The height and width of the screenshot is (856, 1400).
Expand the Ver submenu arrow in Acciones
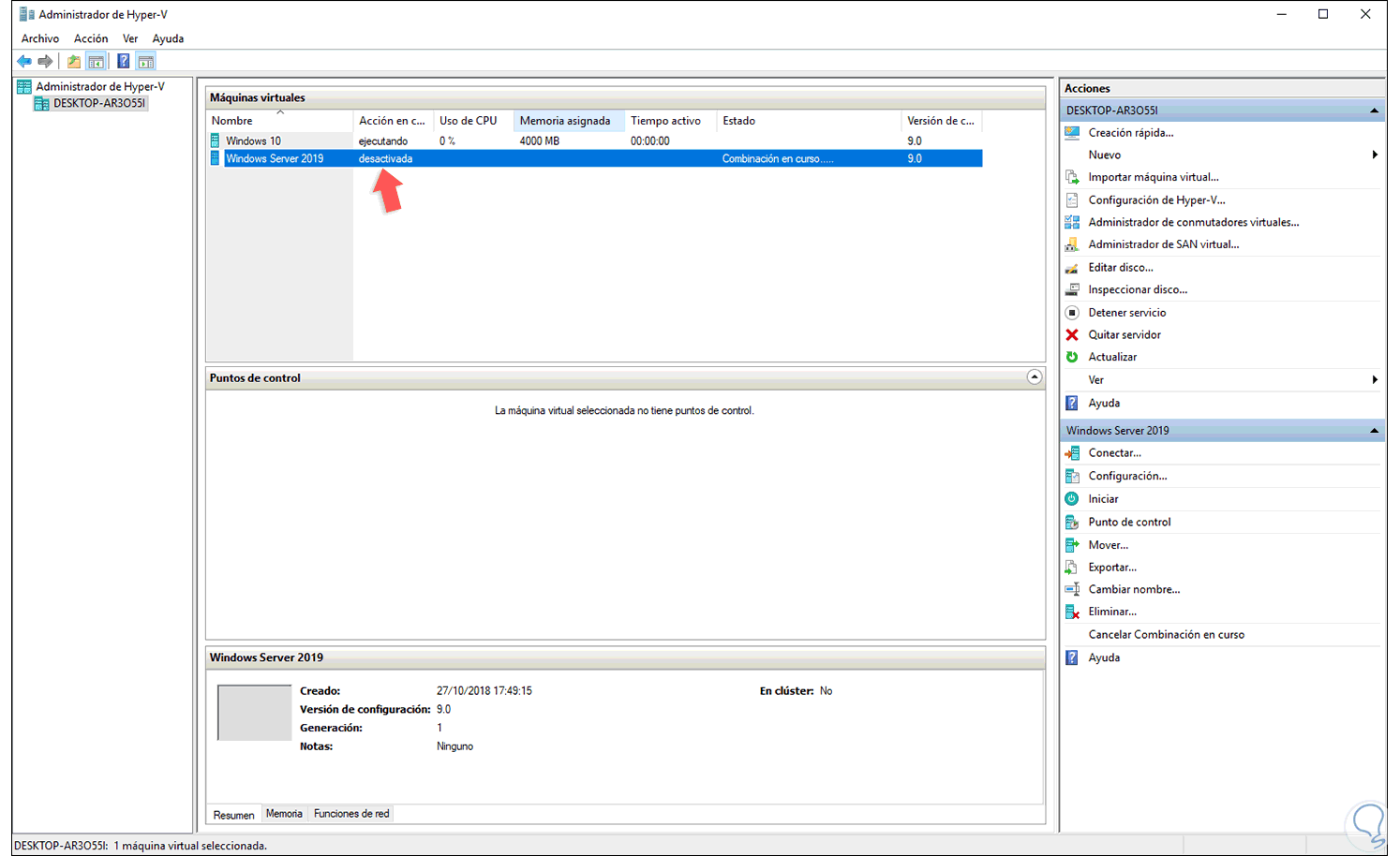[x=1375, y=379]
